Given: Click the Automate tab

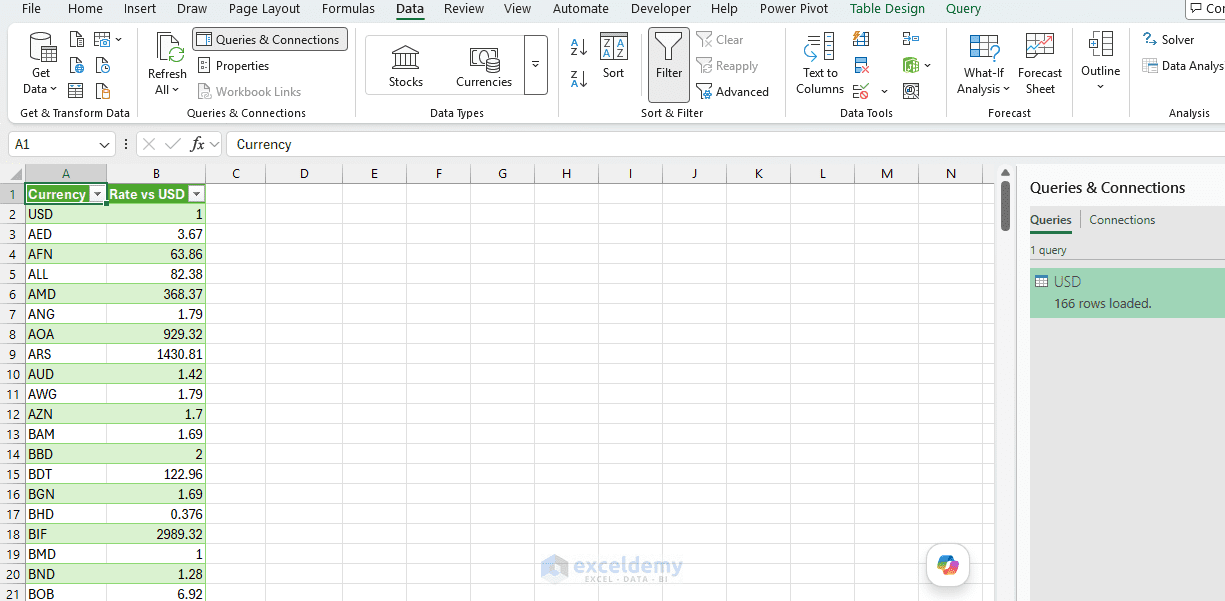Looking at the screenshot, I should (581, 9).
